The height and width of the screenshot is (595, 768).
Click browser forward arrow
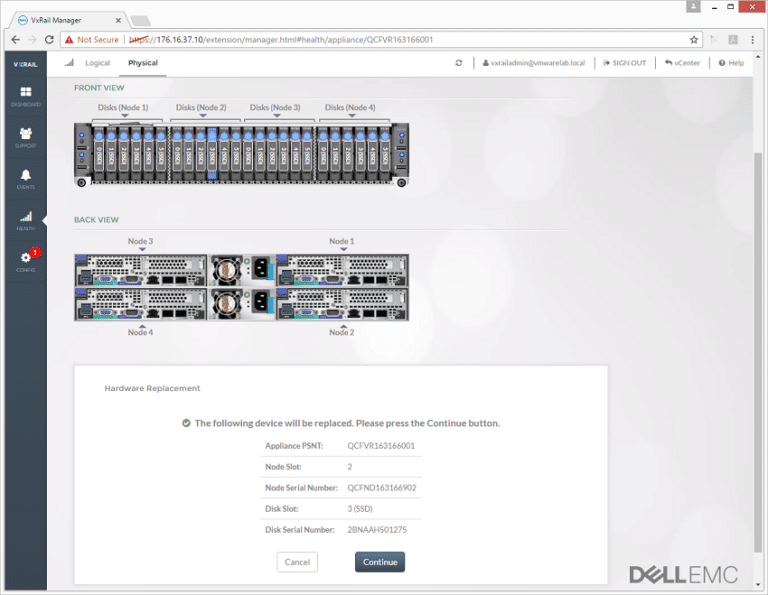(32, 40)
